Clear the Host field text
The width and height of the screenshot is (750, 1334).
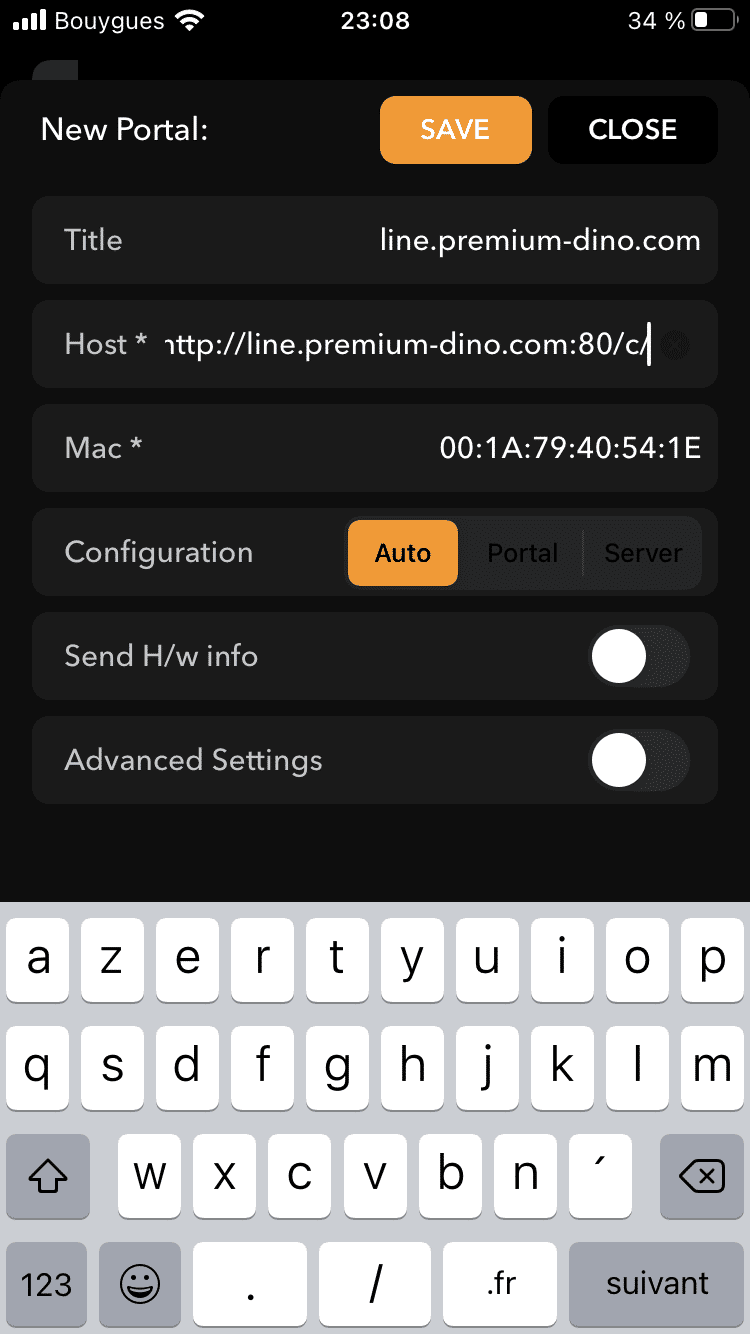[x=676, y=345]
